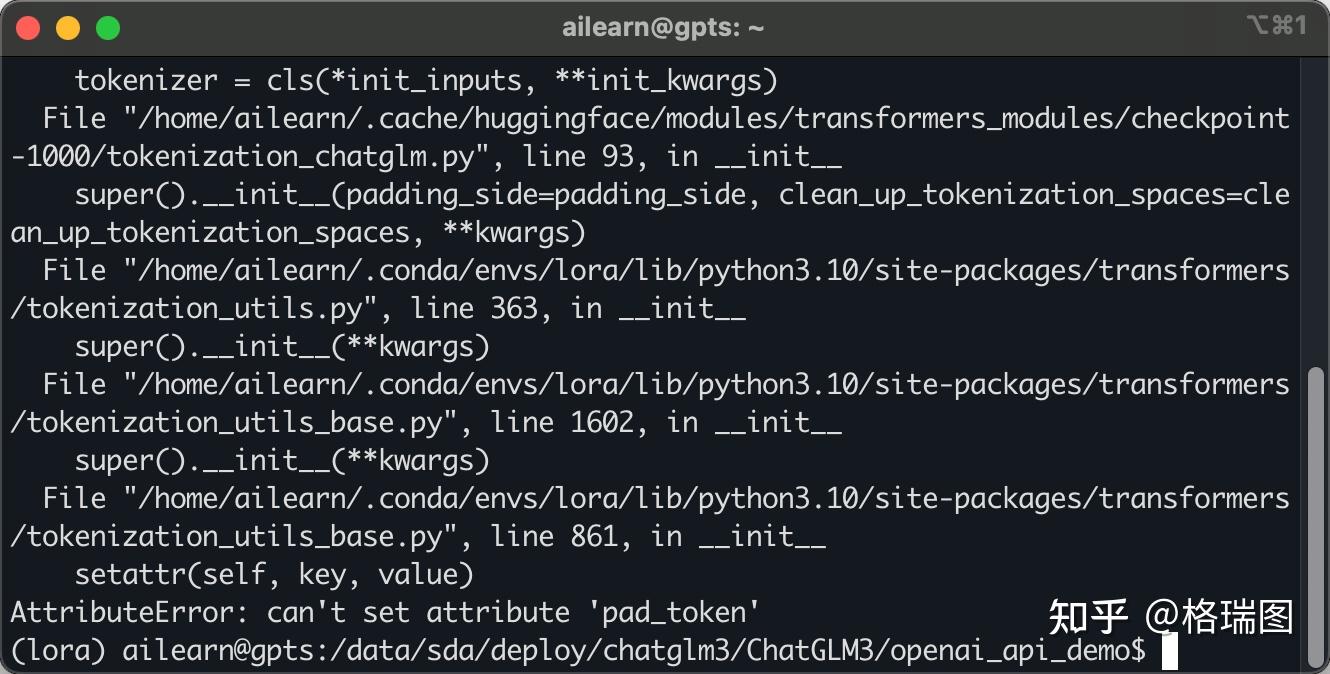Click the "line 861" text in traceback
Screen dimensions: 1330x674
[x=554, y=537]
